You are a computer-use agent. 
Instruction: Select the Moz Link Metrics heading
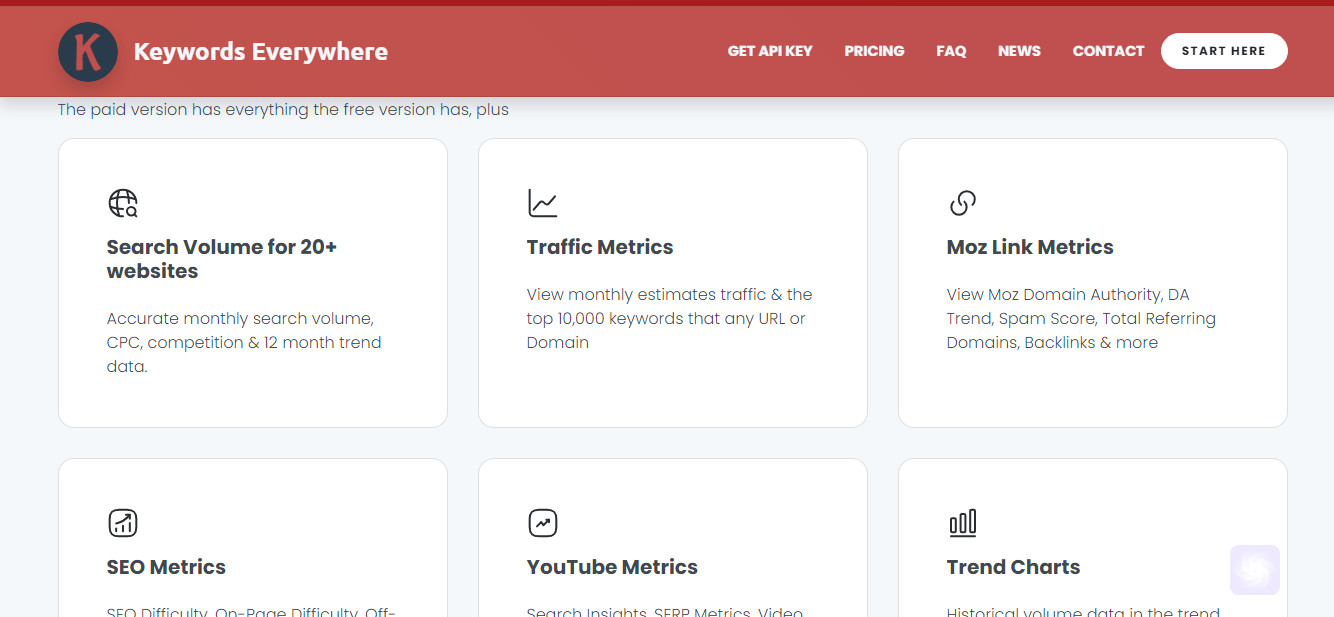pyautogui.click(x=1030, y=247)
